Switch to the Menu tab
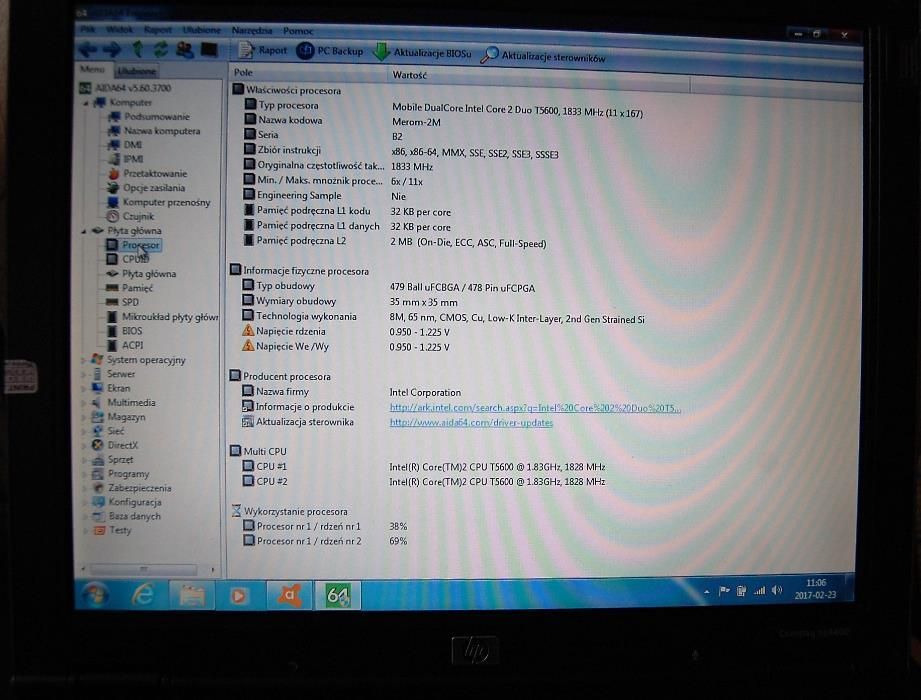 tap(92, 69)
